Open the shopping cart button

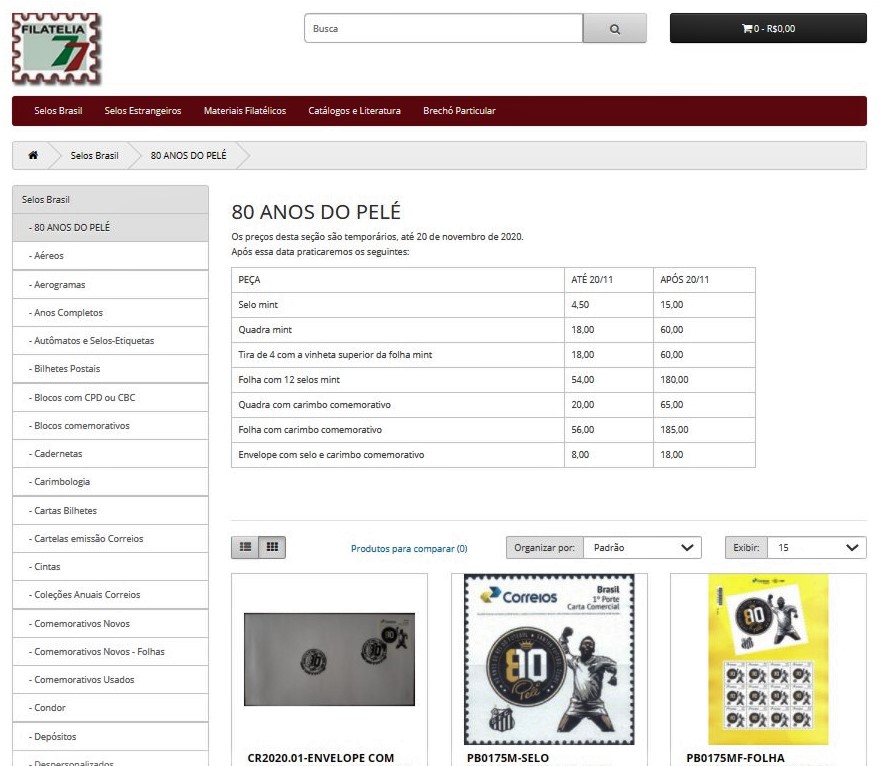point(767,28)
